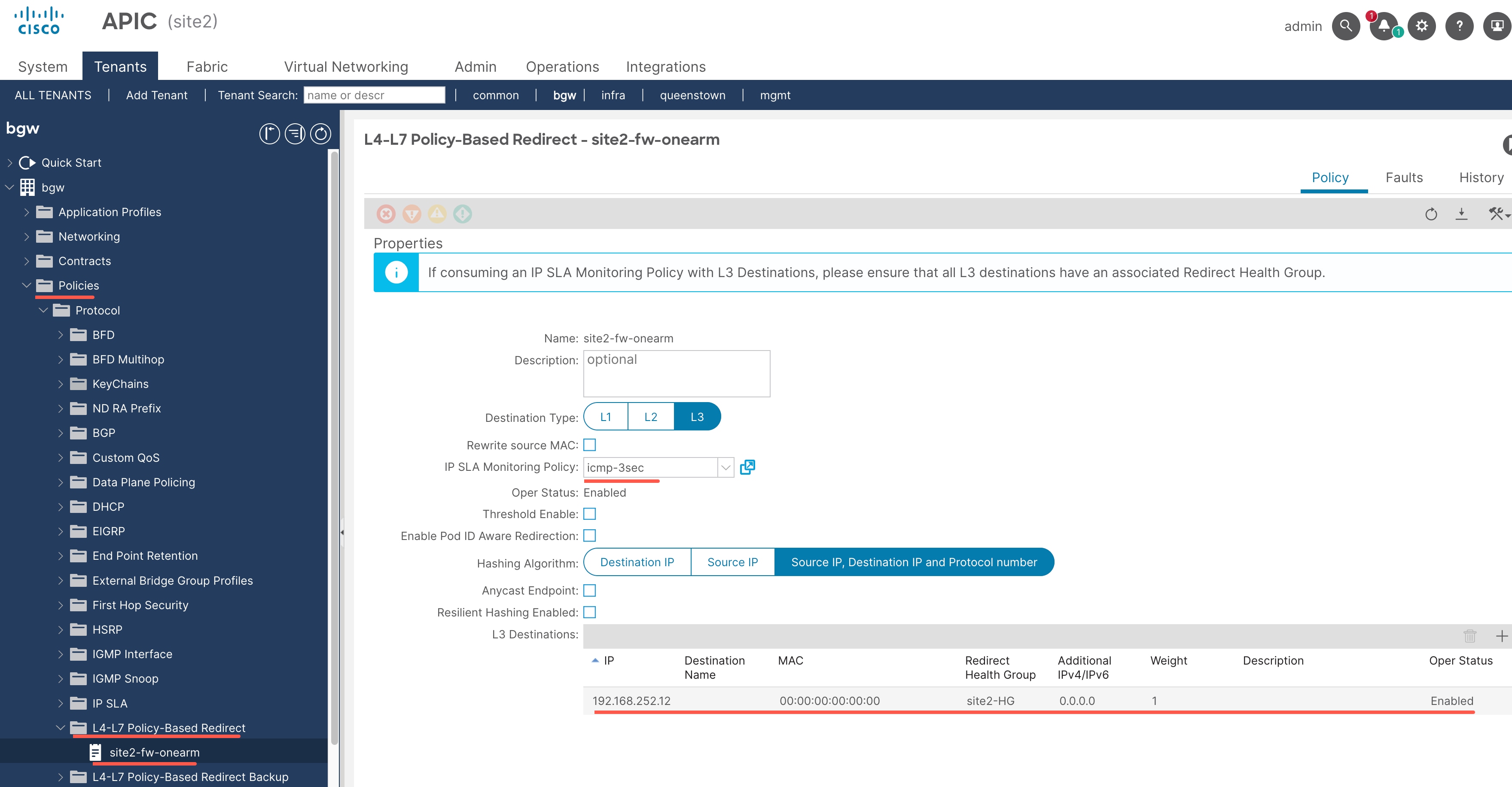This screenshot has width=1512, height=787.
Task: Open the Operations menu tab
Action: [562, 67]
